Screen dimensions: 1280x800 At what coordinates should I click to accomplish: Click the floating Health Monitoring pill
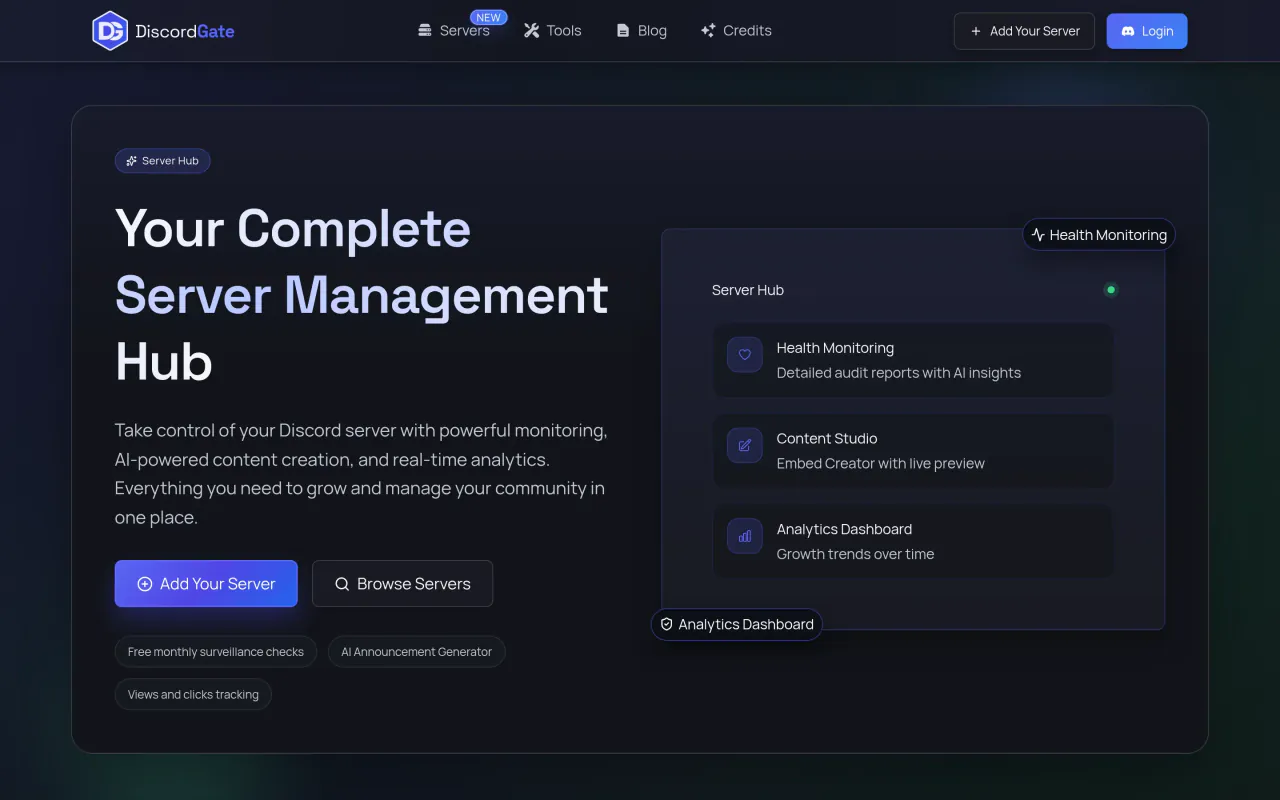point(1099,235)
